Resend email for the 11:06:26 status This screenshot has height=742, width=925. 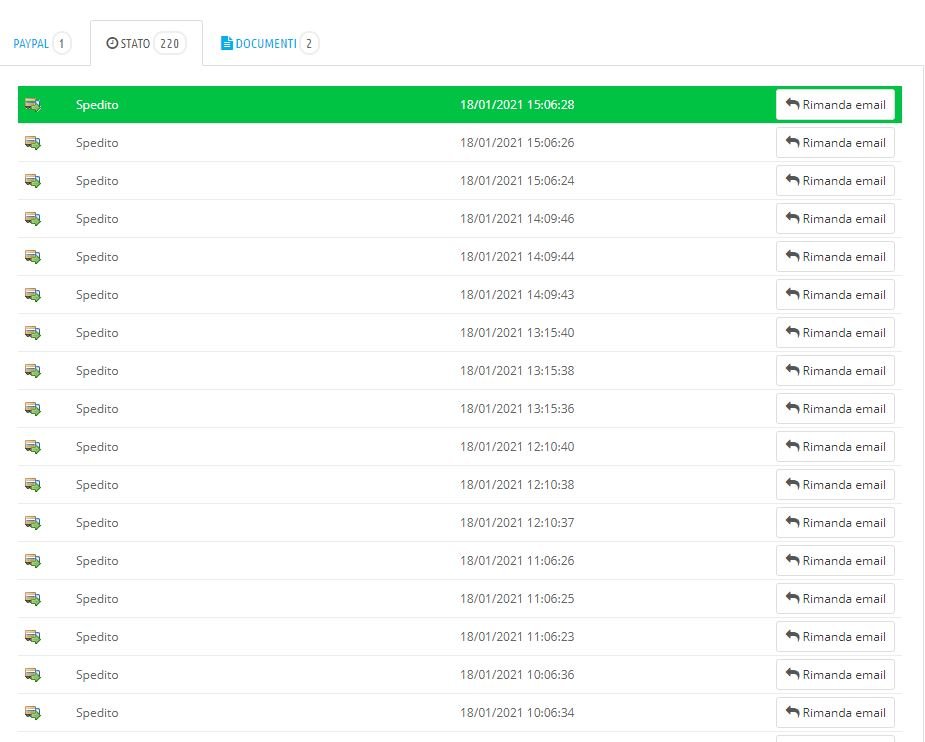click(835, 561)
